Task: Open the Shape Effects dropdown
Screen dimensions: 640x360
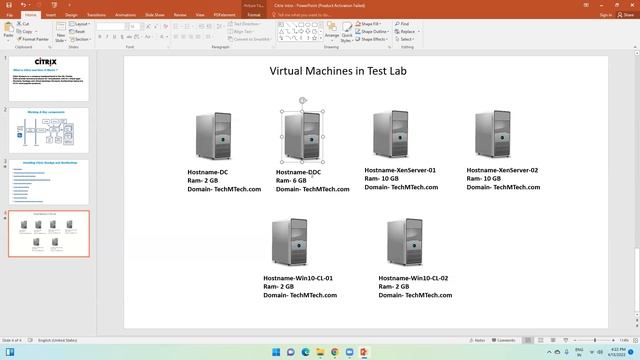Action: (371, 39)
